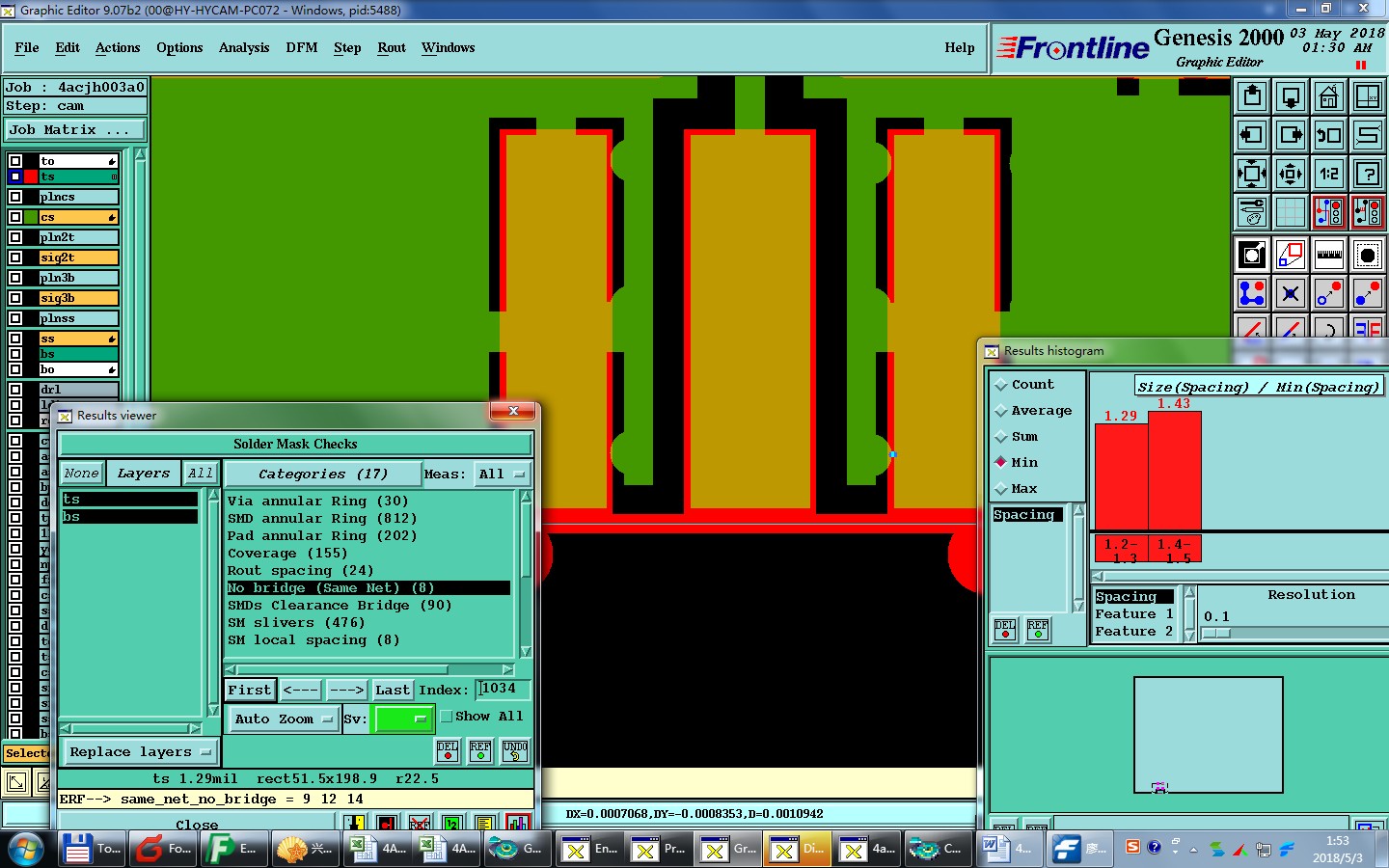Viewport: 1389px width, 868px height.
Task: Click the pan right view icon
Action: point(1291,135)
